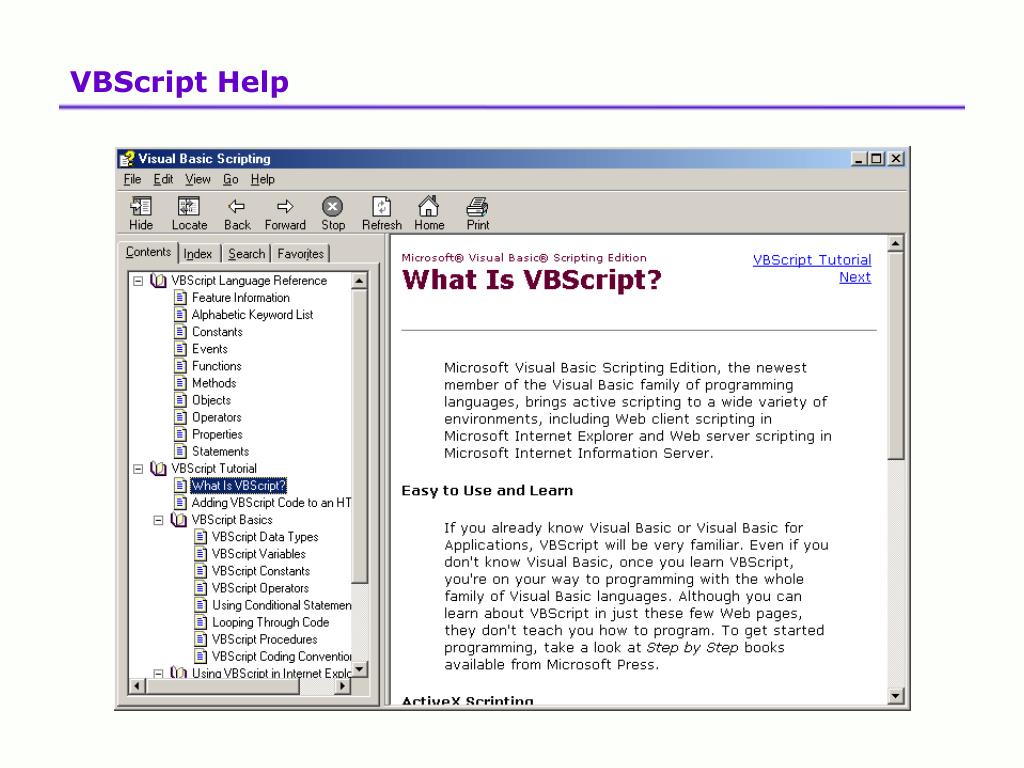1024x768 pixels.
Task: Print the topic using Print icon
Action: 477,207
